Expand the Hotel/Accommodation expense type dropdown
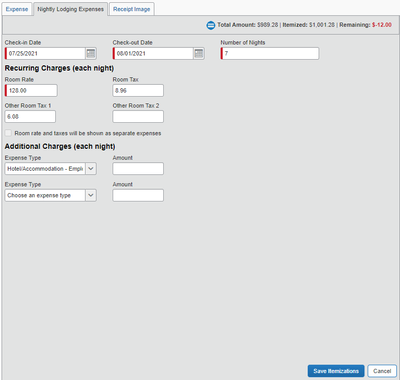400x380 pixels. coord(91,169)
